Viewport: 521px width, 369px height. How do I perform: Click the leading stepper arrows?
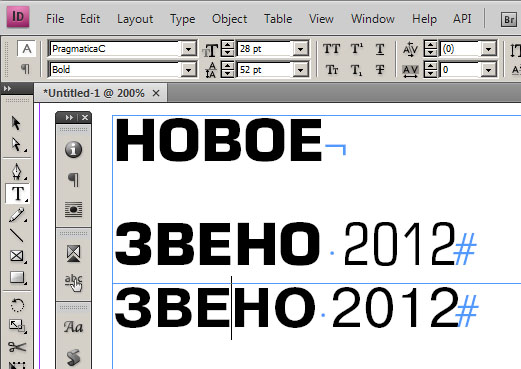pyautogui.click(x=228, y=70)
